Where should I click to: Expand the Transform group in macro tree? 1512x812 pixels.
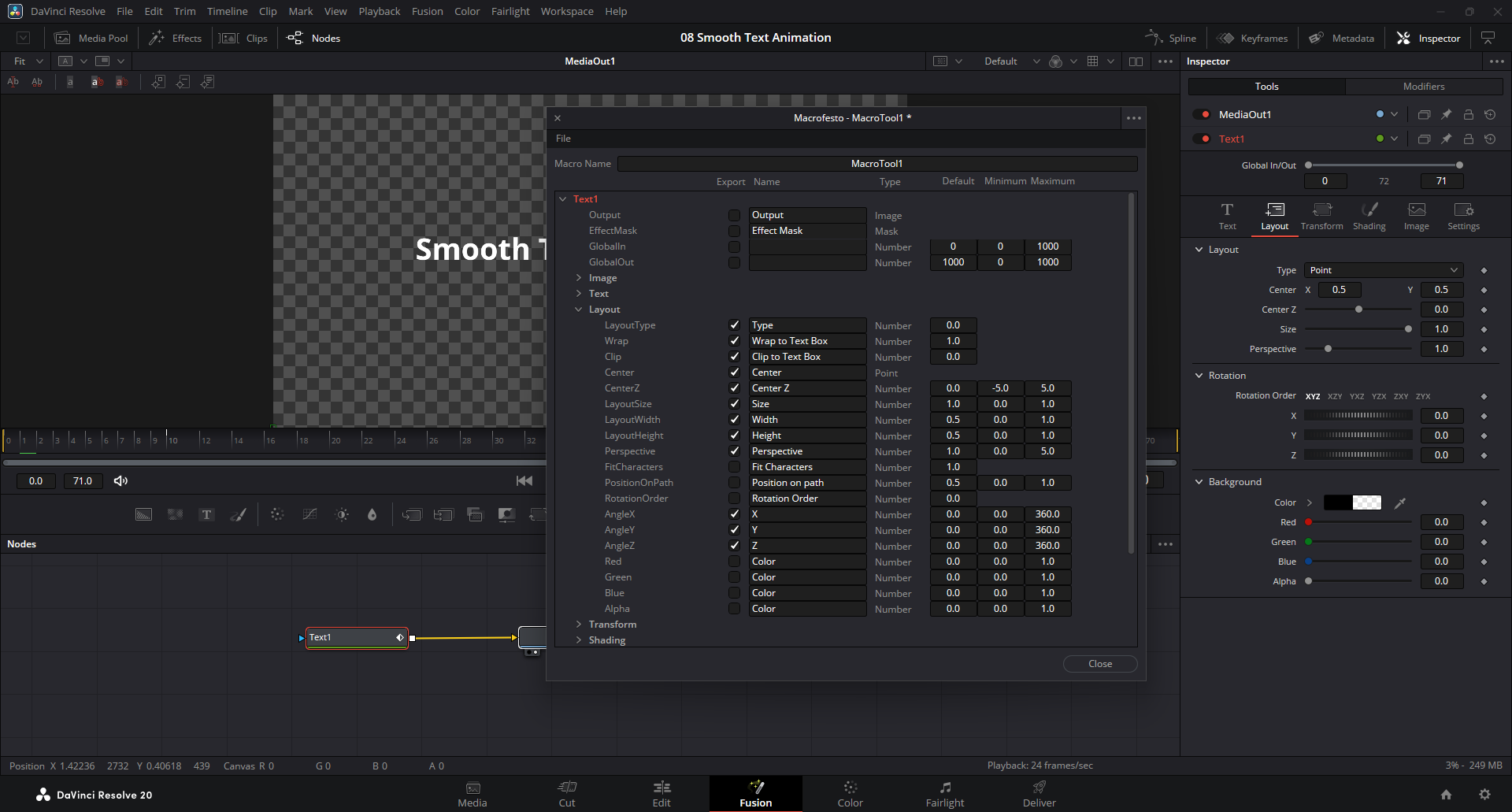point(579,625)
